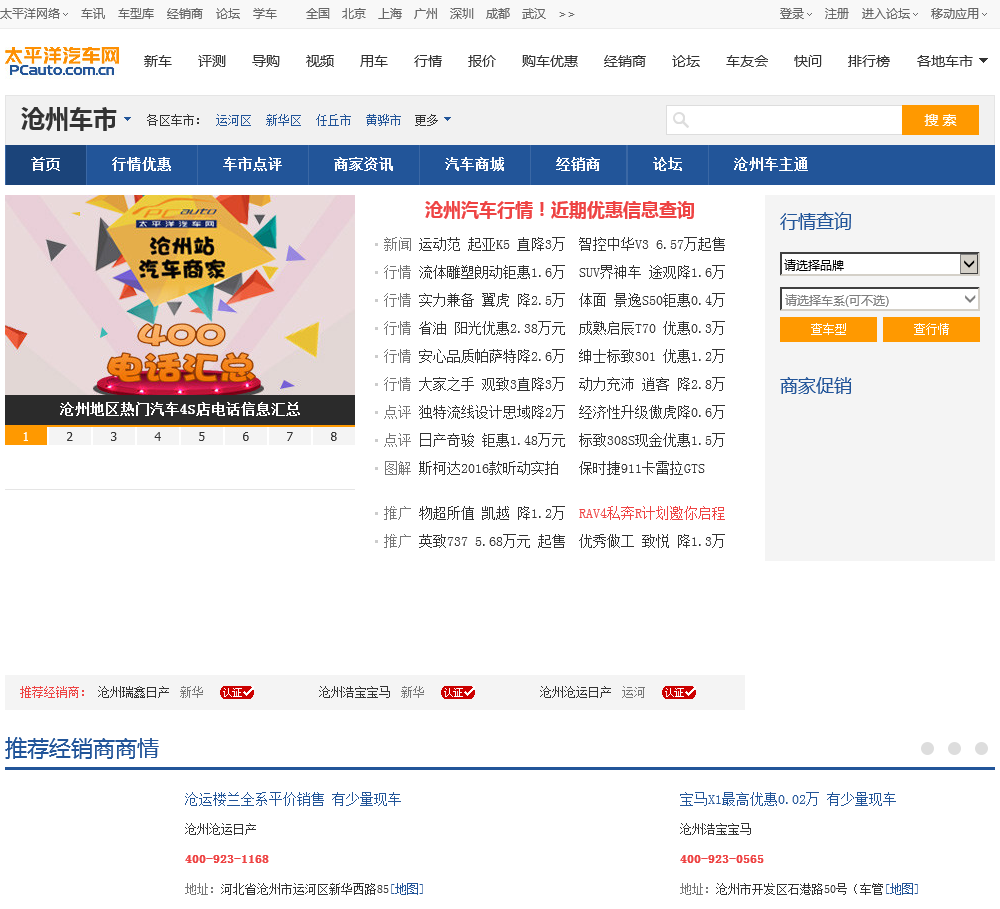Expand the 移动应用 dropdown
The height and width of the screenshot is (909, 1000).
coord(959,13)
